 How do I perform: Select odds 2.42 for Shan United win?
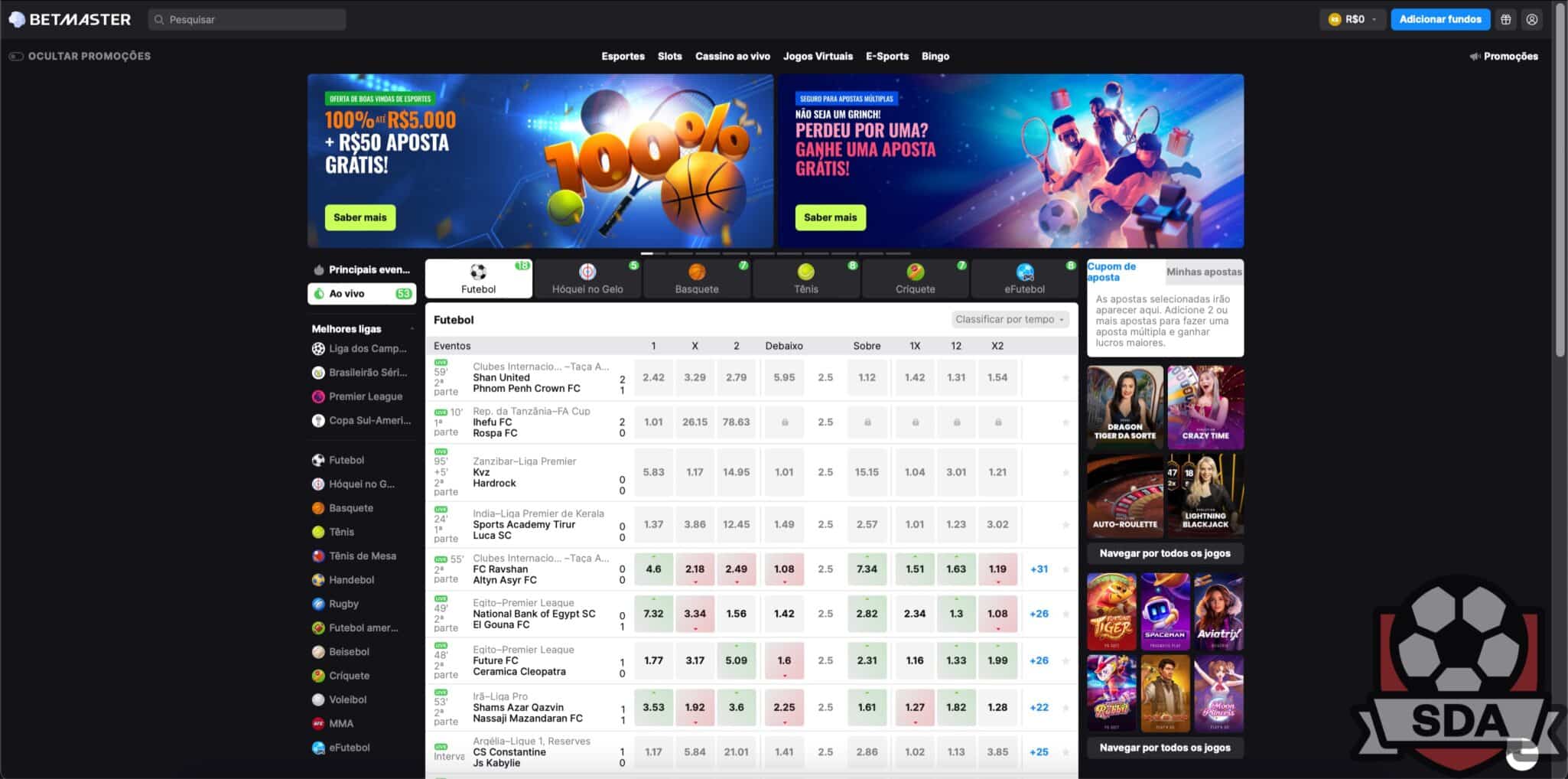(x=653, y=378)
